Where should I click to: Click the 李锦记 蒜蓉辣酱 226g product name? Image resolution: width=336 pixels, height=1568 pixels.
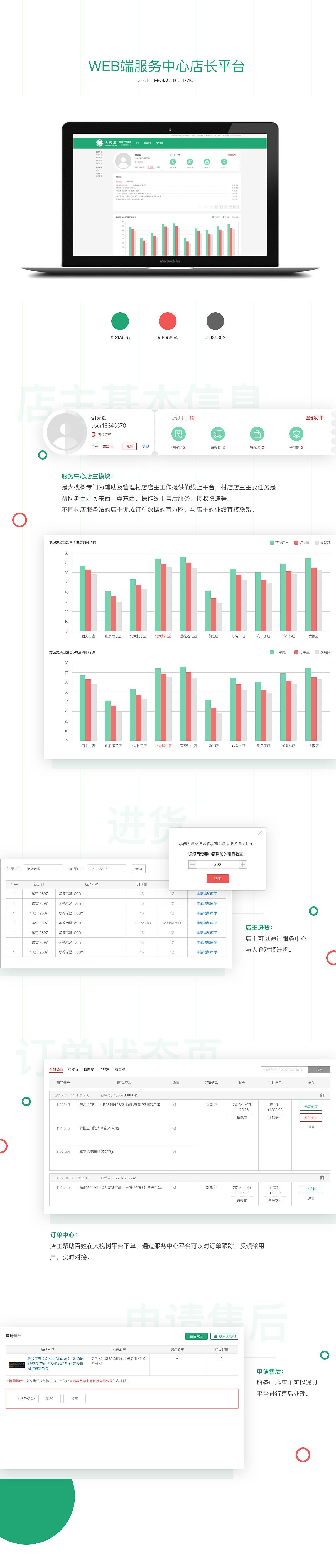pyautogui.click(x=96, y=1152)
